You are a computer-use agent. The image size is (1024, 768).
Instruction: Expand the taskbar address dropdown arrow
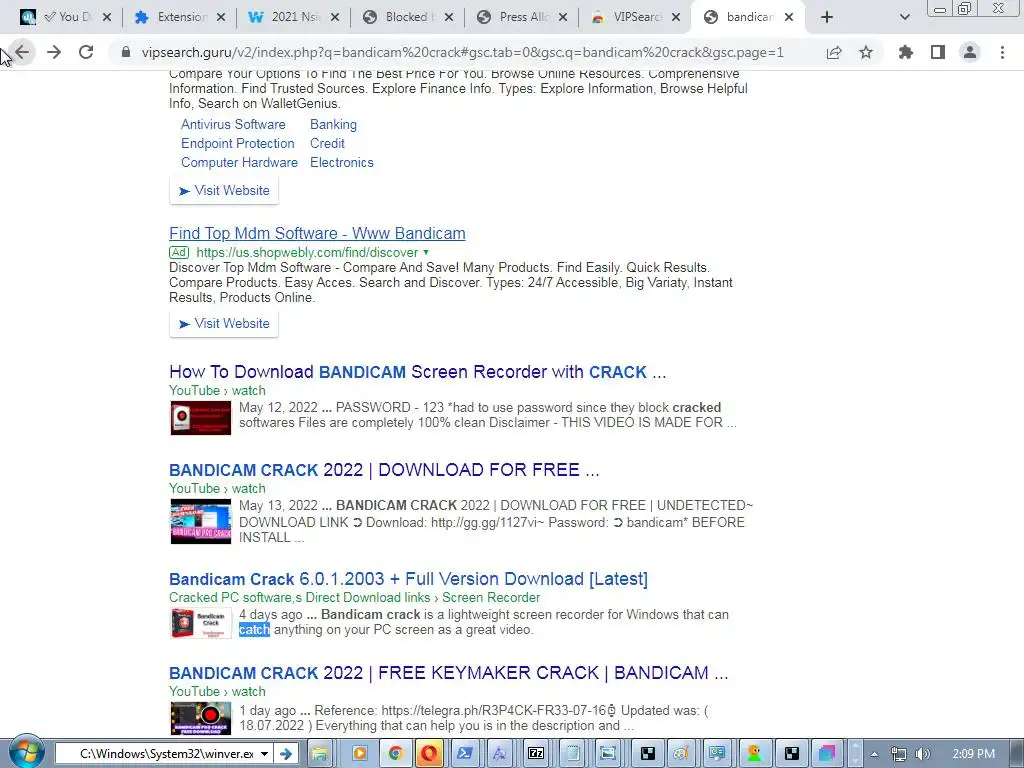264,754
